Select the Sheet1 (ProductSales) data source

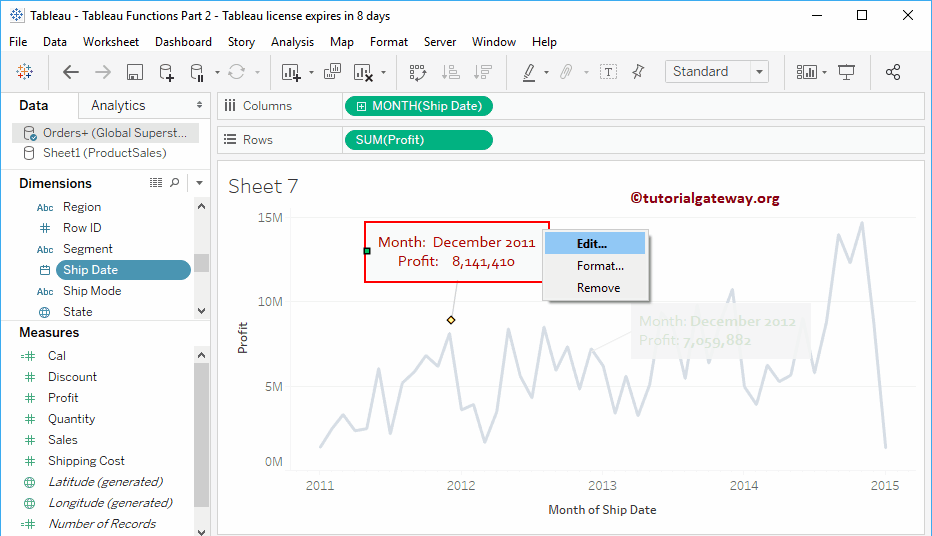pos(105,153)
